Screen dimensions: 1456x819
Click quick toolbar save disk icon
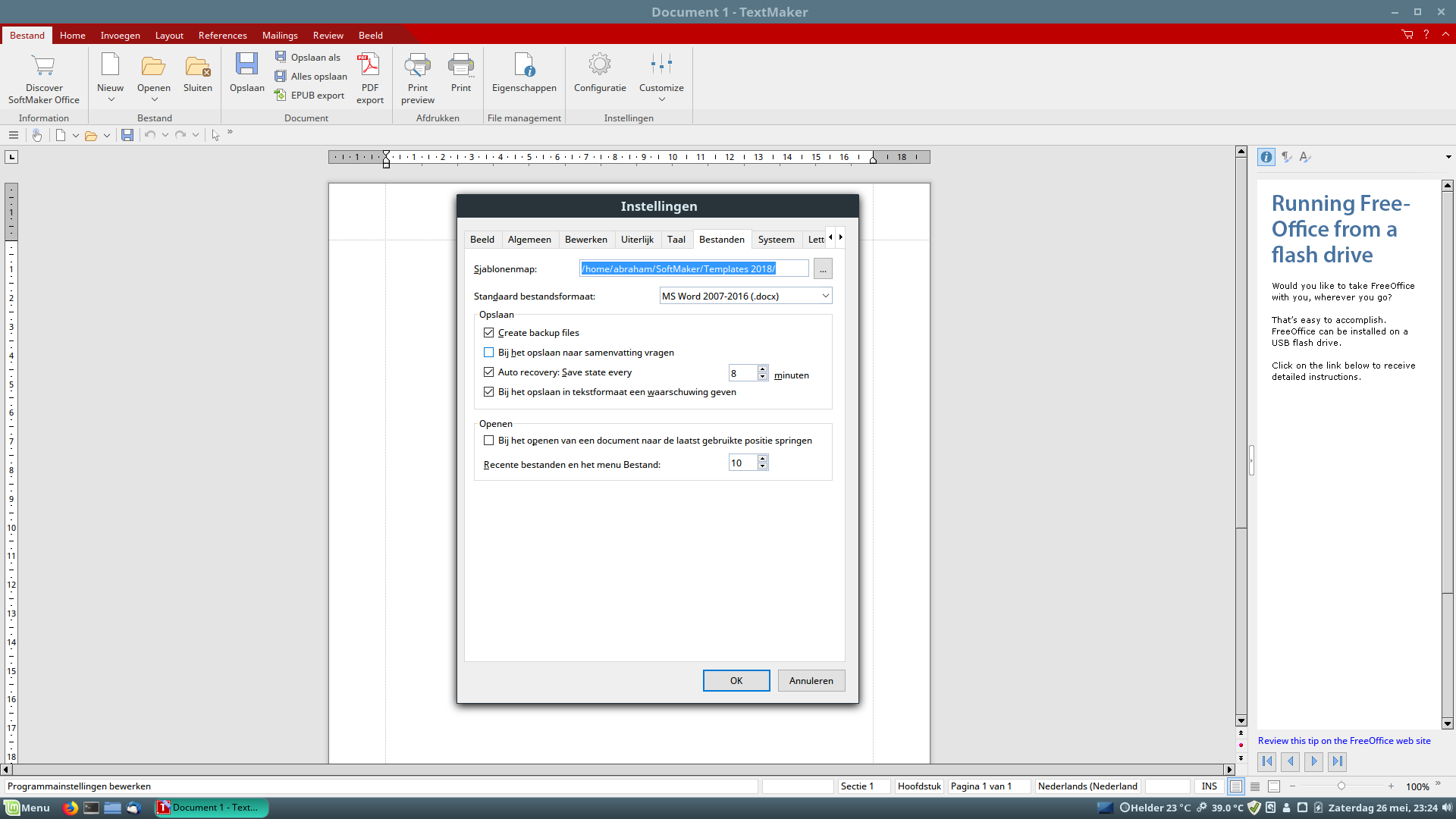click(x=127, y=135)
